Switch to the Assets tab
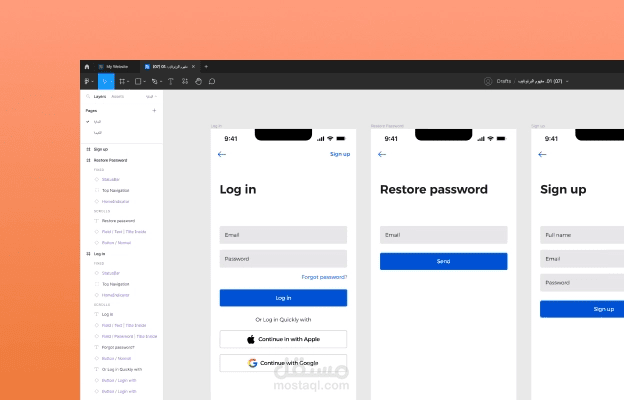The width and height of the screenshot is (624, 400). click(117, 96)
